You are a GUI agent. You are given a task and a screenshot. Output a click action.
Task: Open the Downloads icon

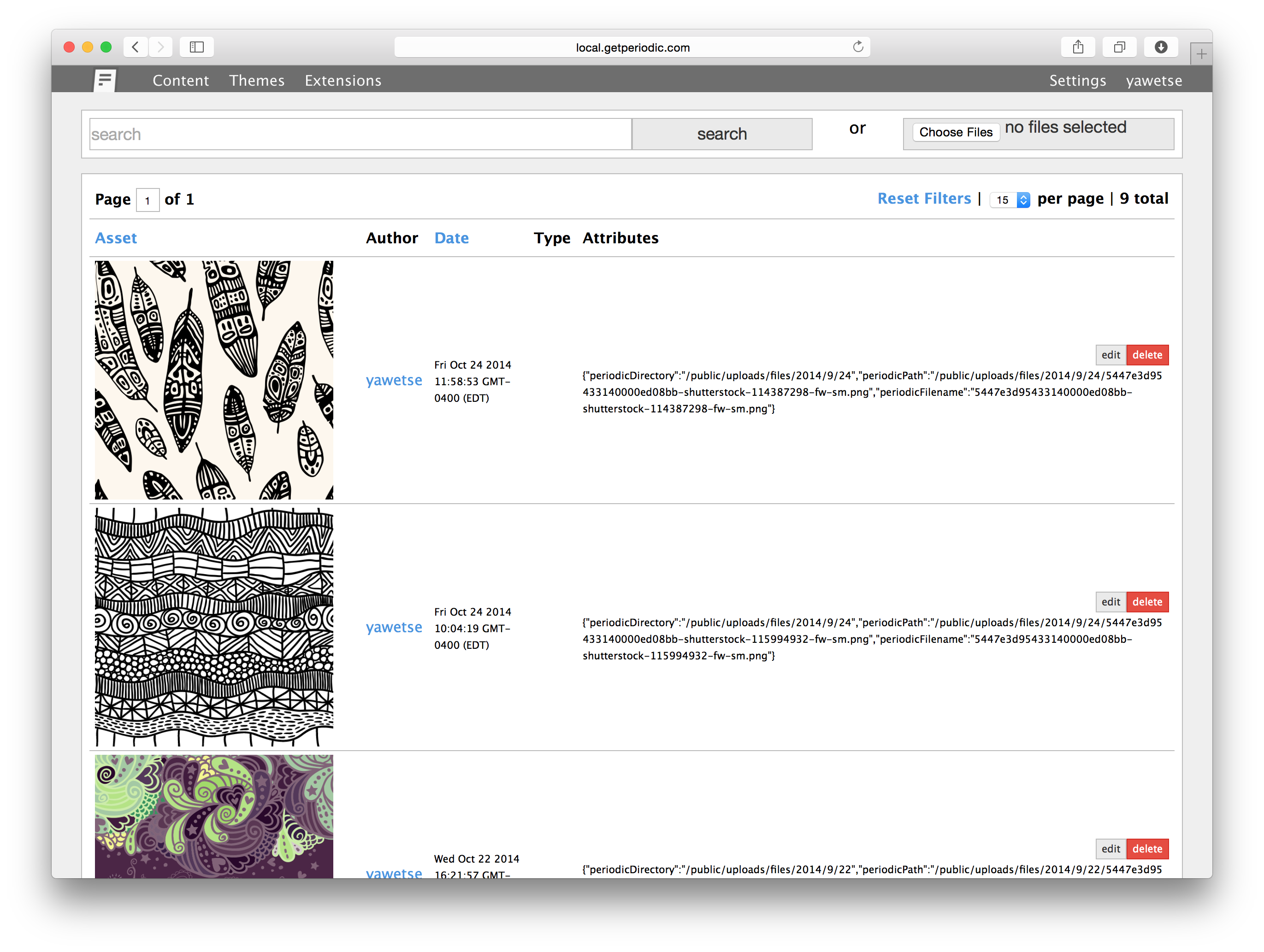[x=1161, y=47]
